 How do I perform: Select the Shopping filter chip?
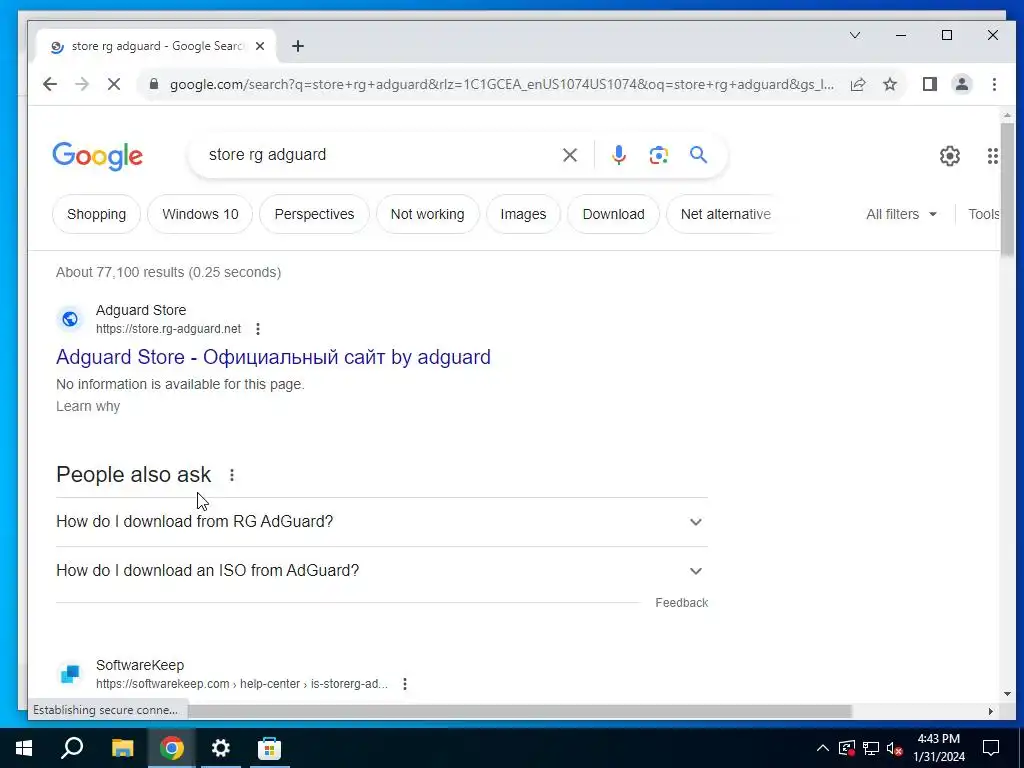click(x=97, y=214)
